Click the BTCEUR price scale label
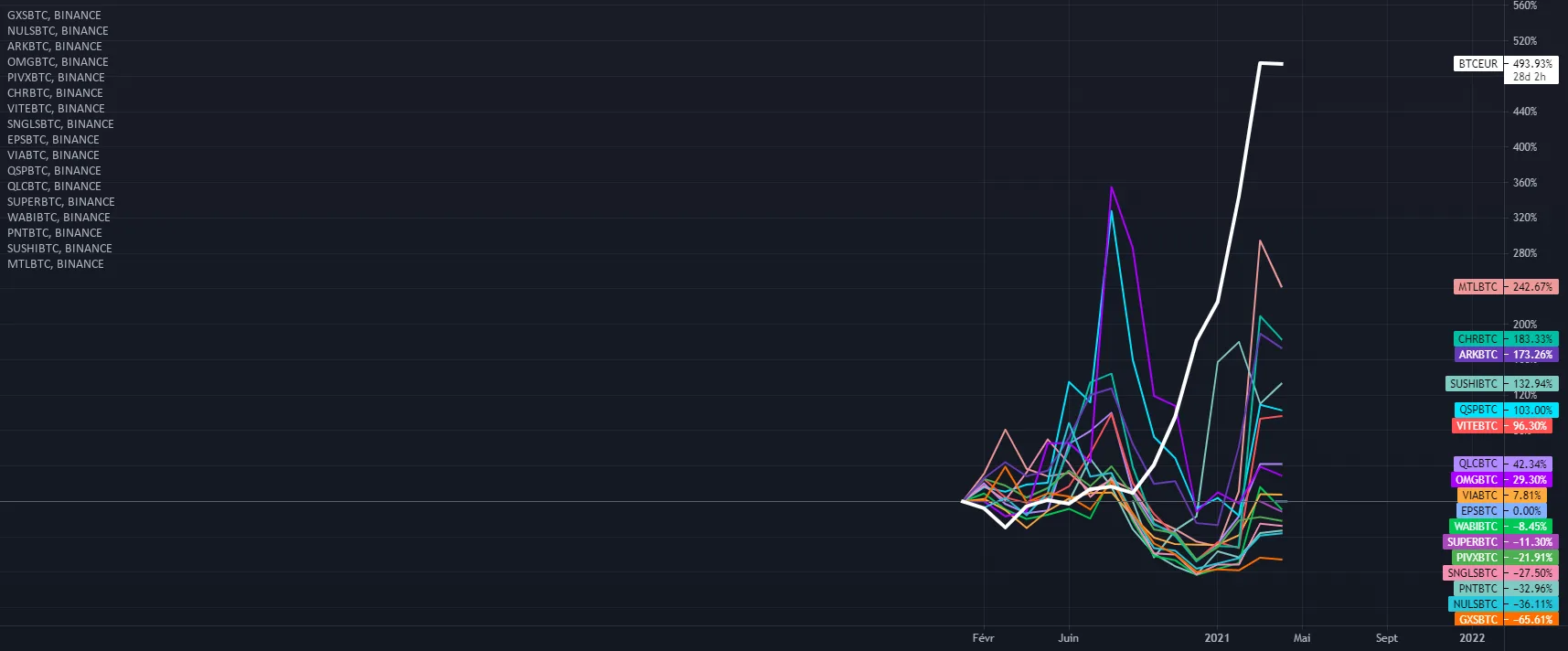Viewport: 1568px width, 651px height. coord(1478,64)
